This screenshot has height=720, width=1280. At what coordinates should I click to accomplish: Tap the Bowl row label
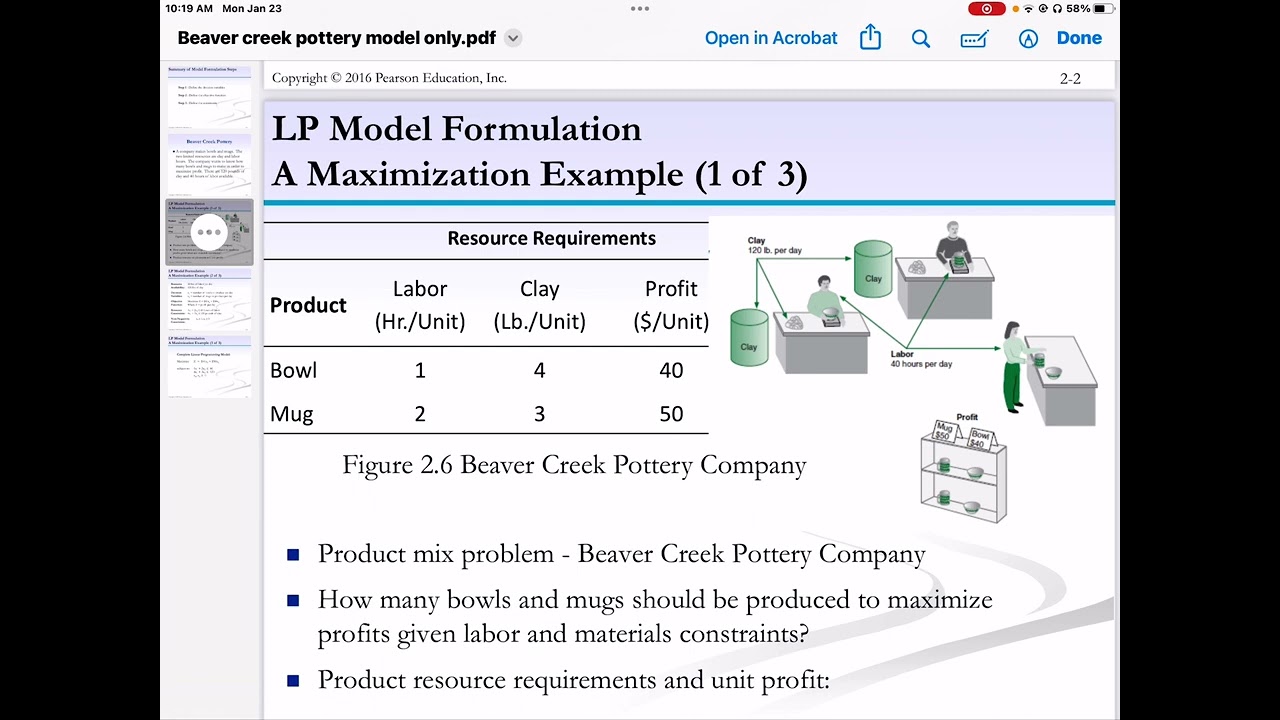coord(293,370)
